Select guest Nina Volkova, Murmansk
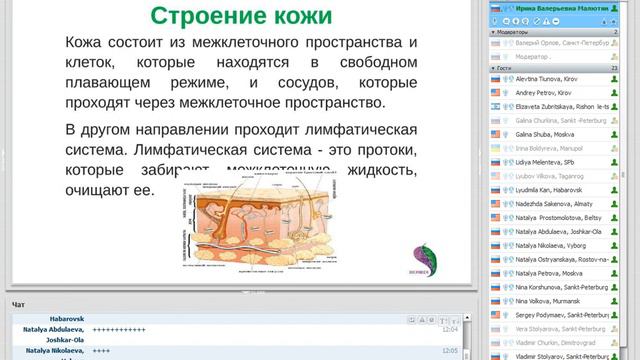Screen dimensions: 640x360 (x=554, y=301)
